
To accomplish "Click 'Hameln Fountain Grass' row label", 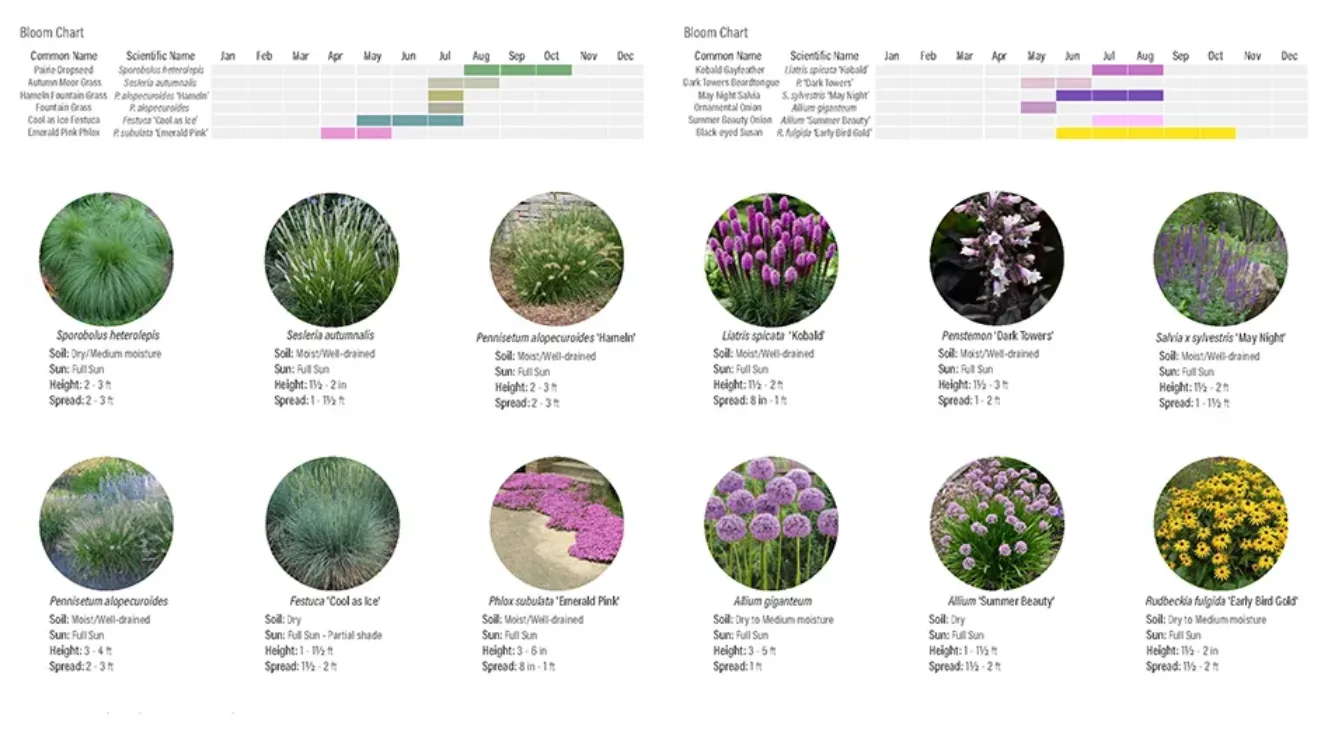I will click(x=64, y=95).
